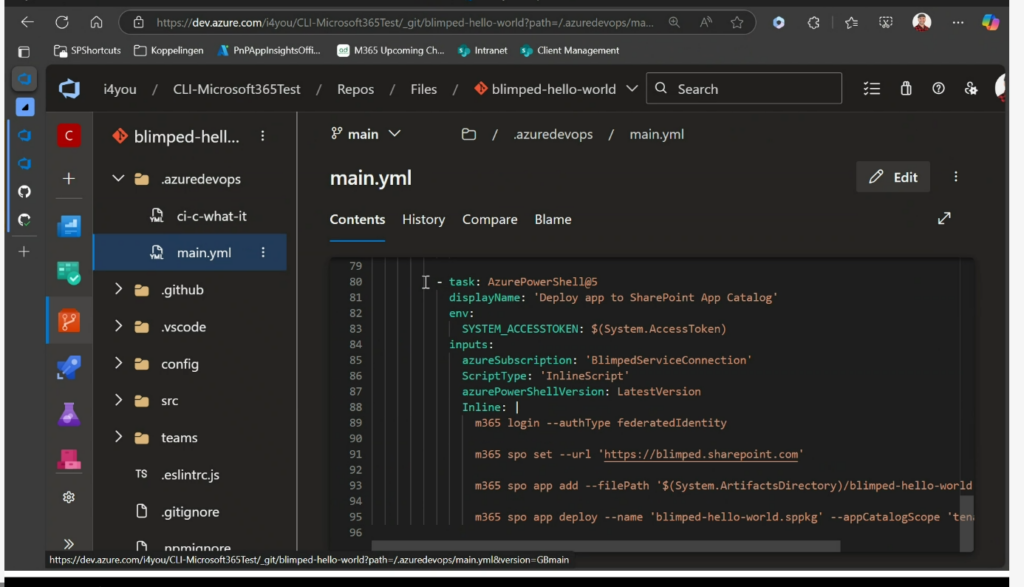Screen dimensions: 1024x587
Task: Click the folder icon in file path breadcrumb
Action: click(x=468, y=135)
